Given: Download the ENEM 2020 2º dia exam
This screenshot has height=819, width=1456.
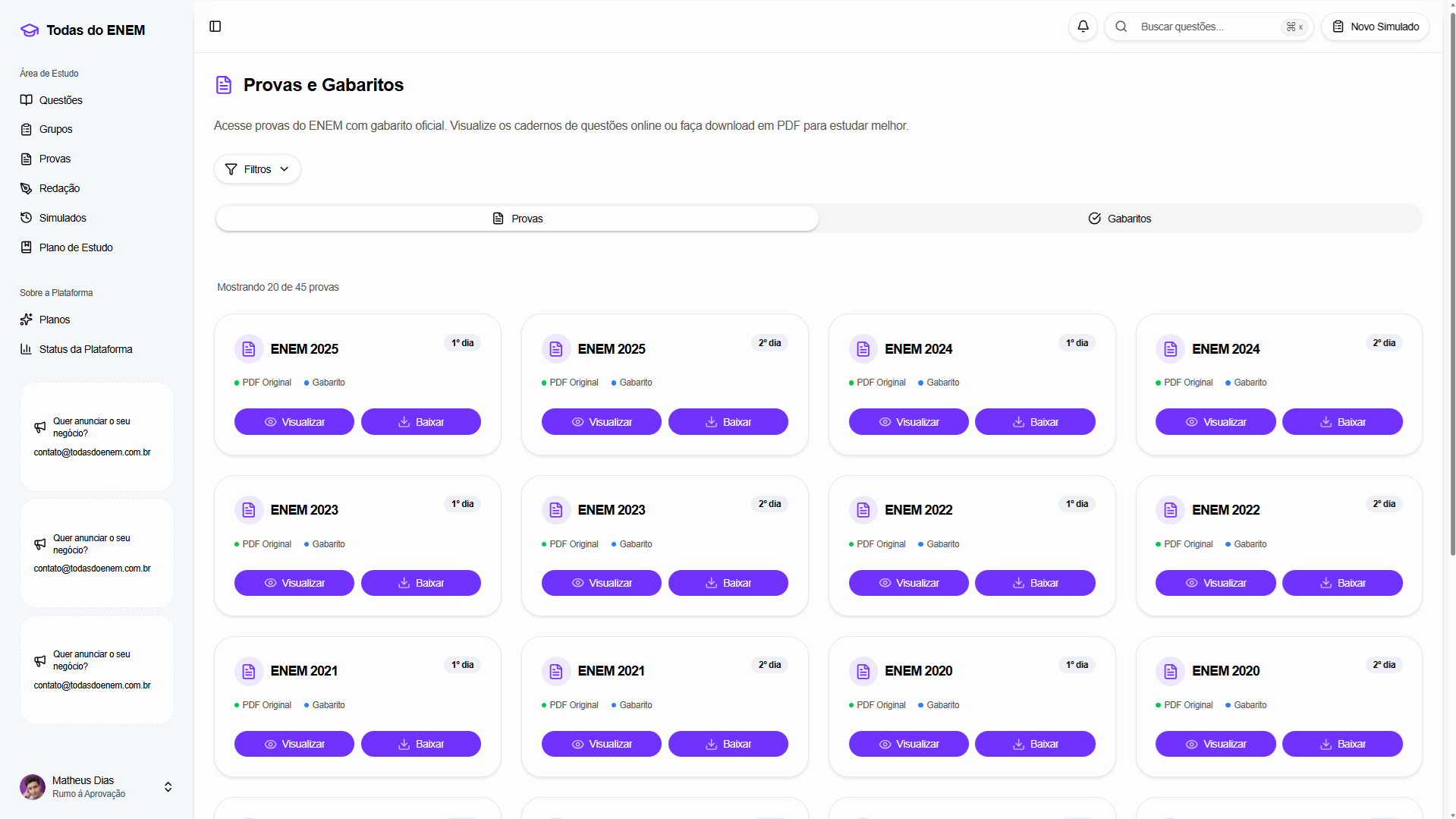Looking at the screenshot, I should pos(1342,744).
